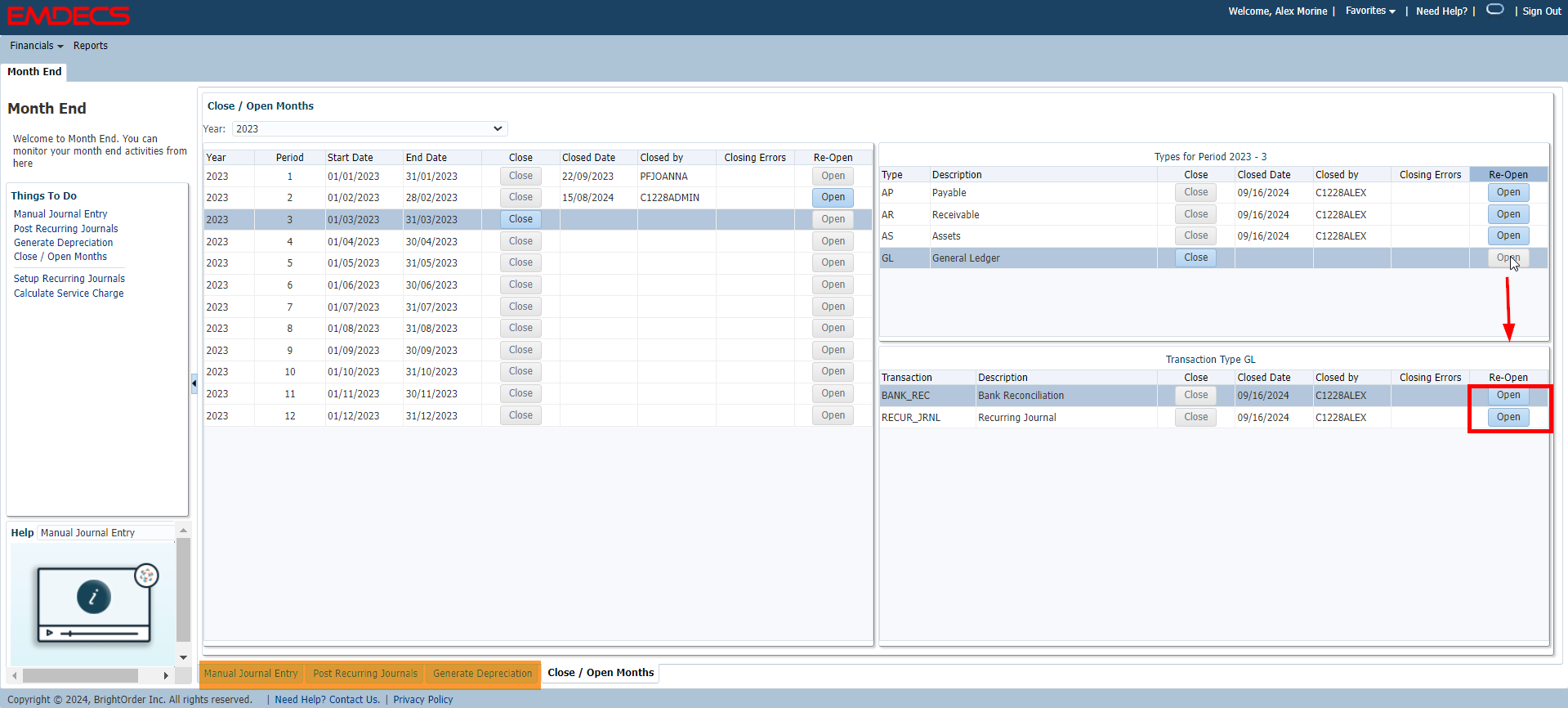
Task: Open Setup Recurring Journals link
Action: coord(69,279)
